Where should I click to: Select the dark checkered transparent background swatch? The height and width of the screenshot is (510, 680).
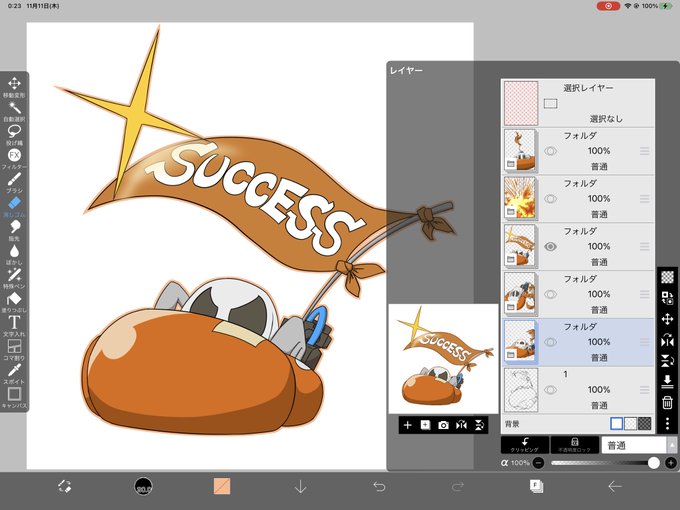(644, 423)
